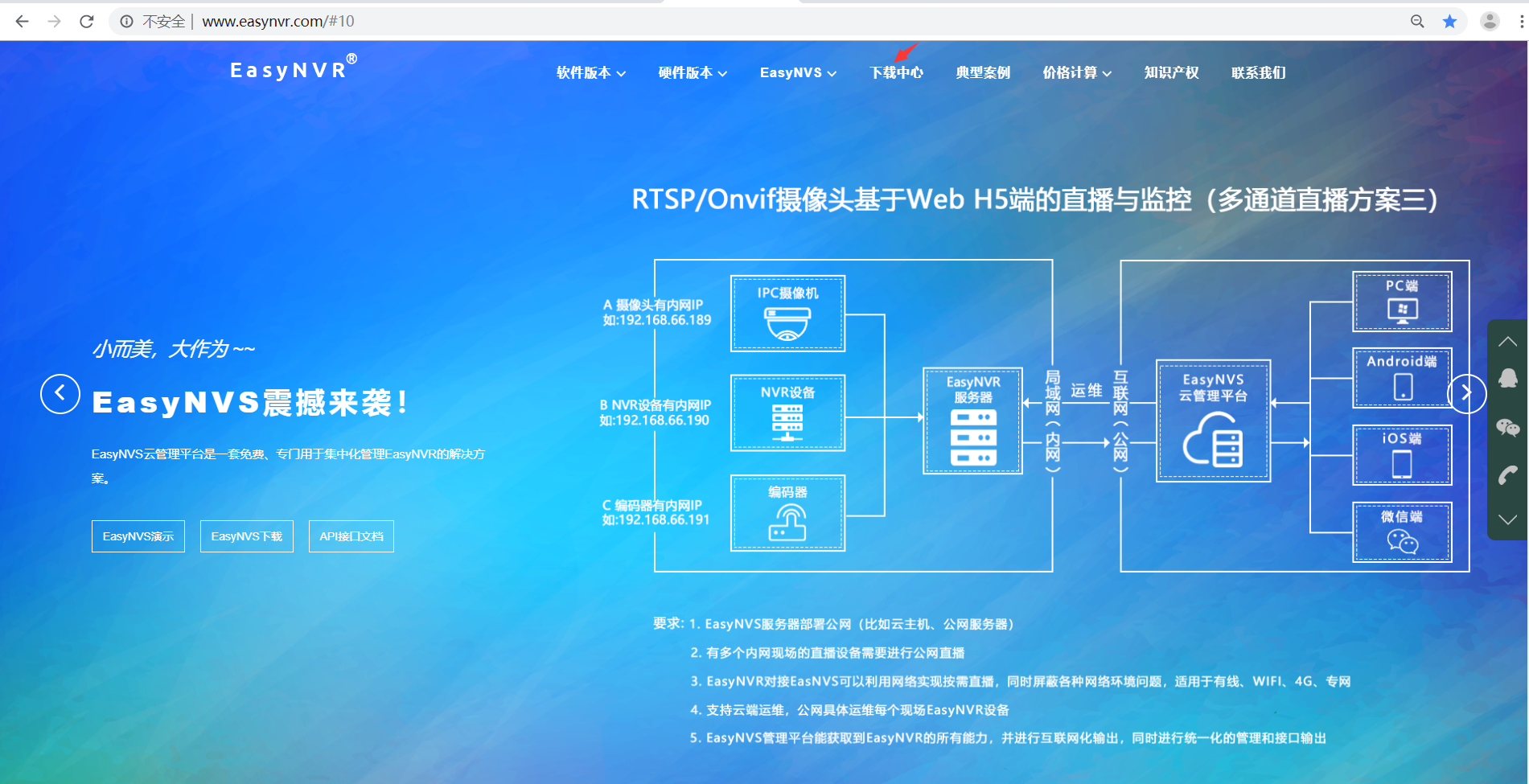Click the RTSP/Onvif slide heading
Screen dimensions: 1529x784
coord(1035,199)
